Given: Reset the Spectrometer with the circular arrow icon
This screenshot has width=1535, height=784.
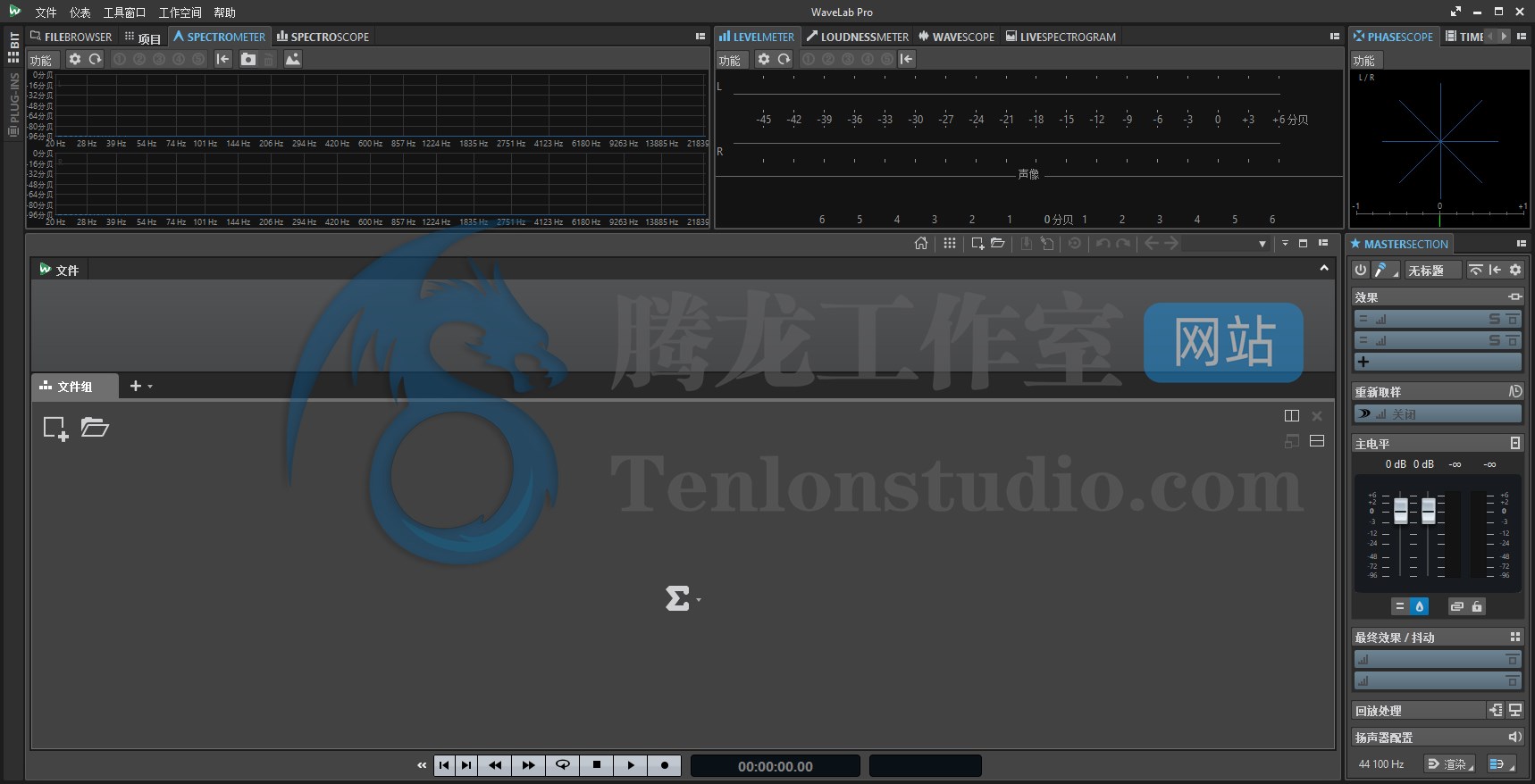Looking at the screenshot, I should pyautogui.click(x=95, y=59).
